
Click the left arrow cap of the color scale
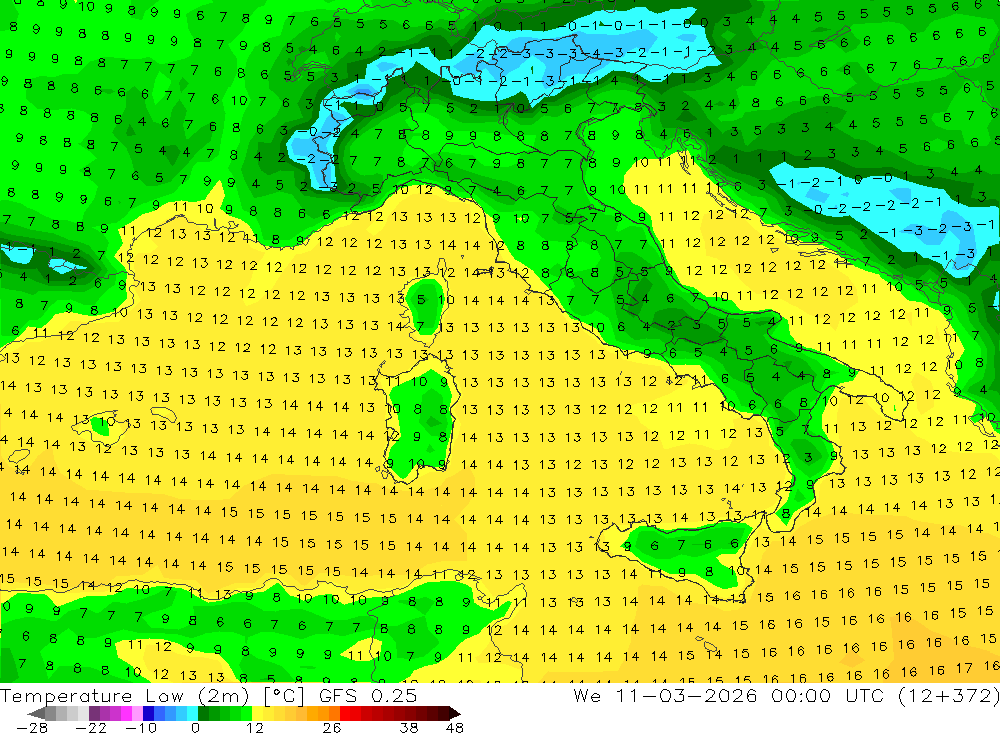[37, 713]
